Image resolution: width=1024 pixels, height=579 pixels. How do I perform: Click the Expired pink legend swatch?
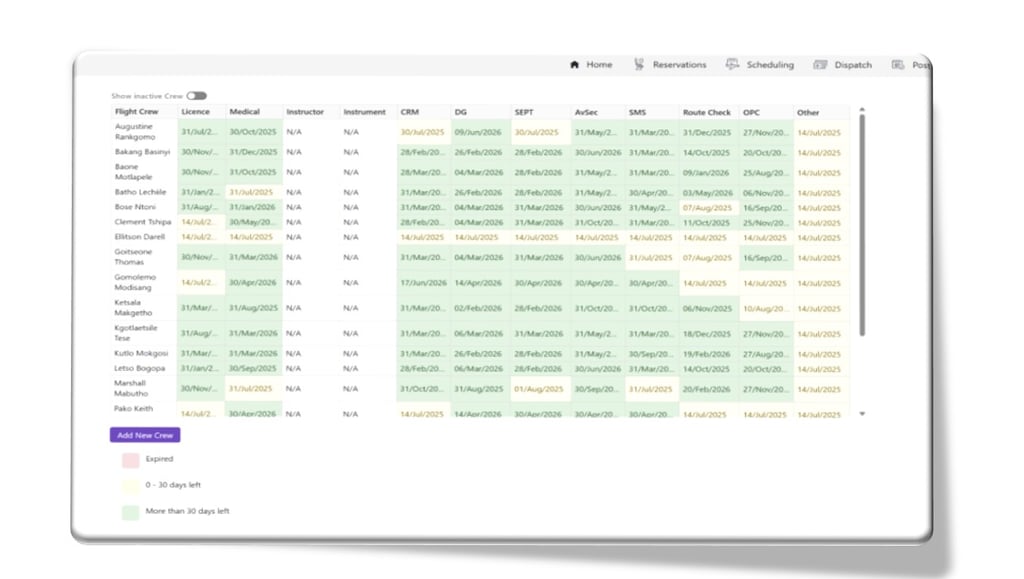coord(131,460)
